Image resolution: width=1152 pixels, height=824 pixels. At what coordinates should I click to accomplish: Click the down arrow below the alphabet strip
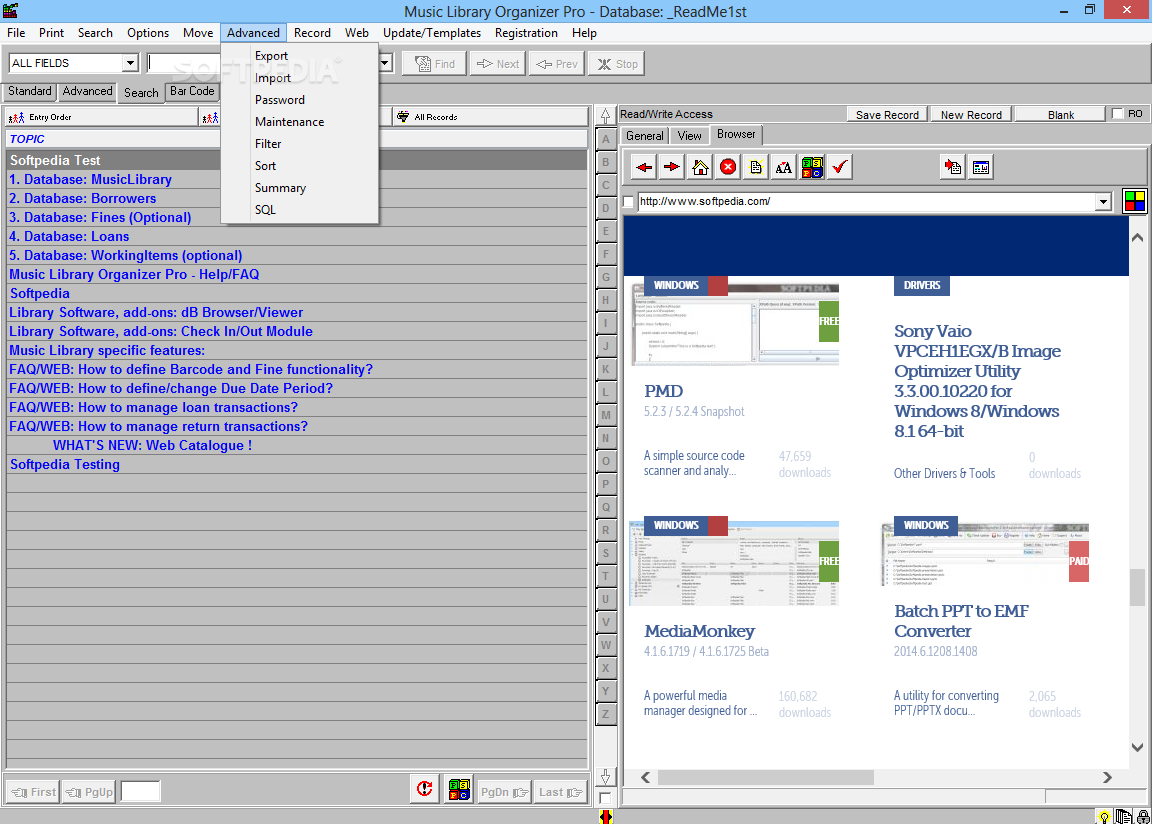[x=605, y=777]
